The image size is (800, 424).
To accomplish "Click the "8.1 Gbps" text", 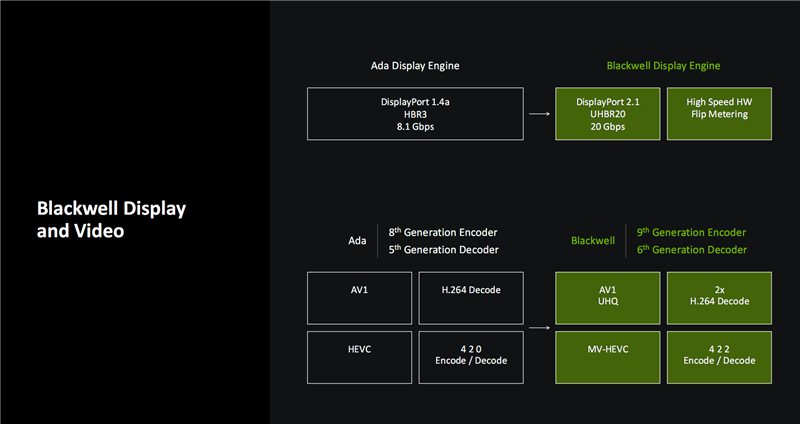I will click(415, 127).
